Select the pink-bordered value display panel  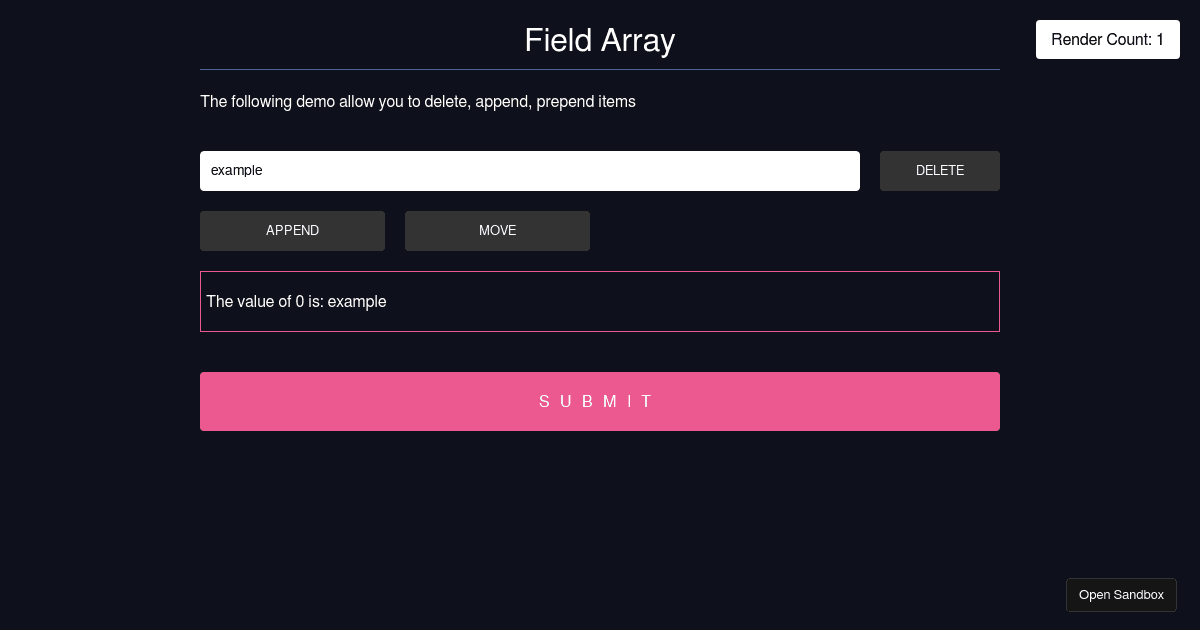(x=600, y=301)
